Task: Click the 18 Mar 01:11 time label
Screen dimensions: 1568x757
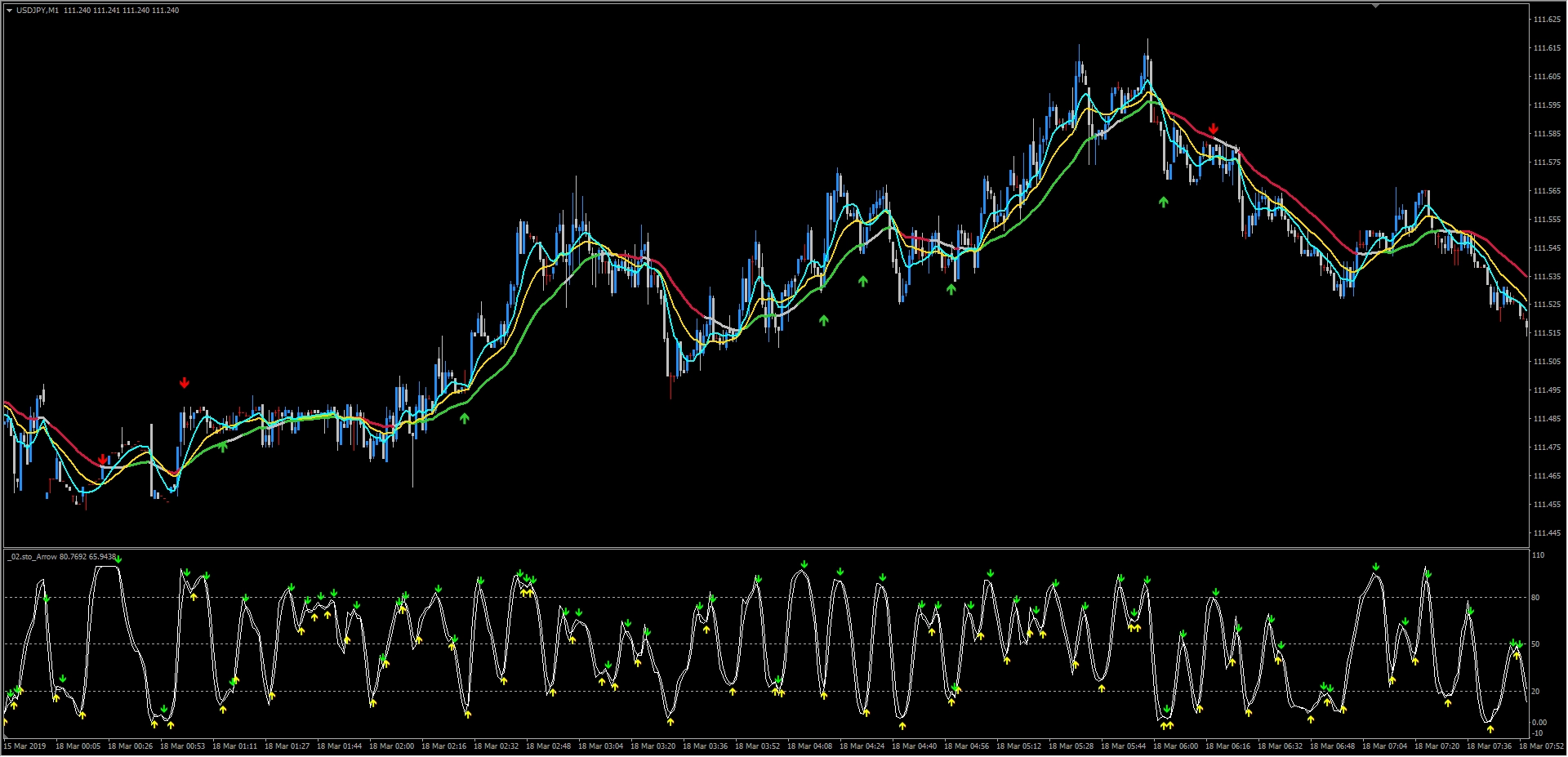Action: 234,746
